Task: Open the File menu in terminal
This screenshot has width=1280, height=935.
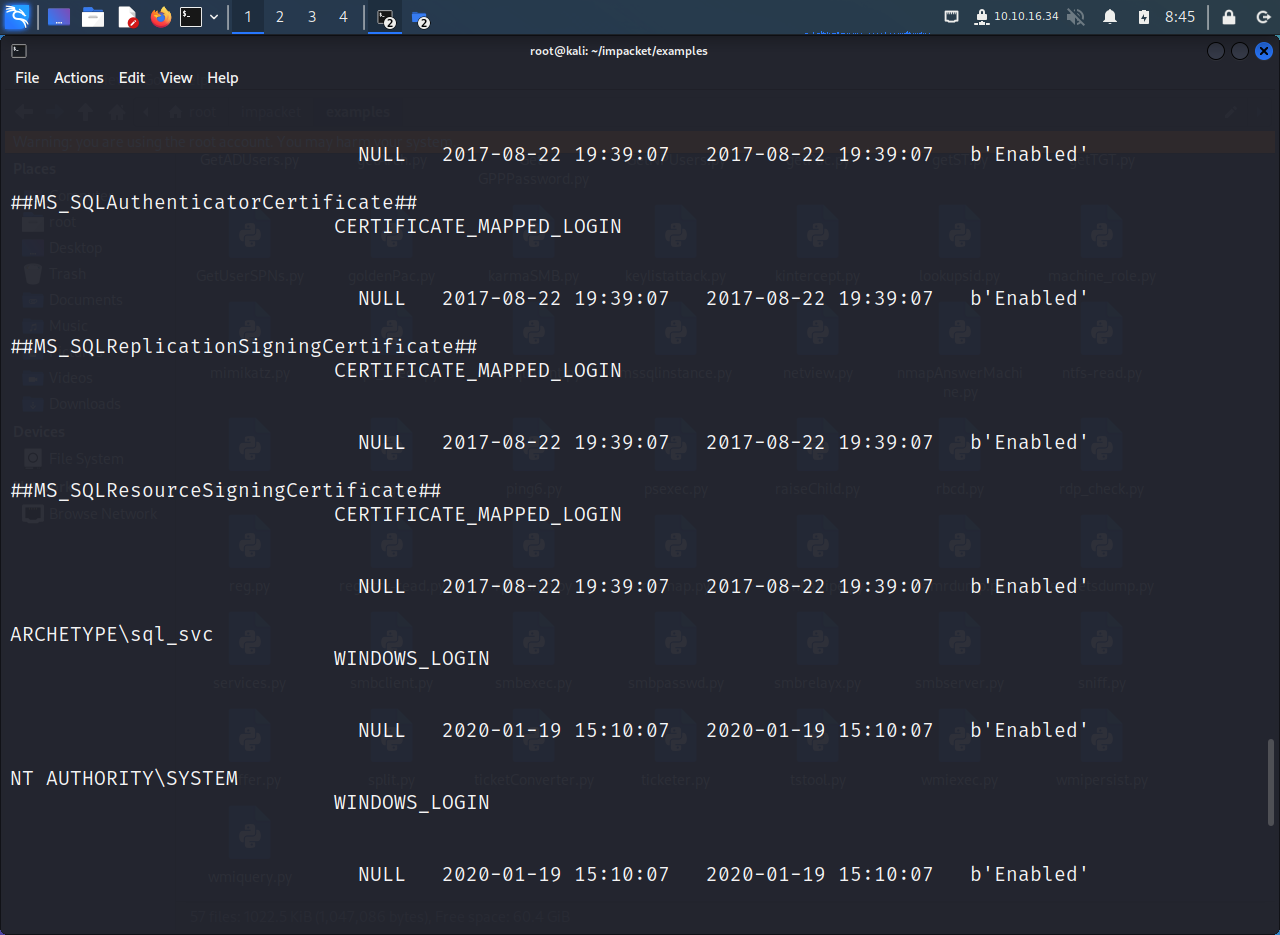Action: (27, 78)
